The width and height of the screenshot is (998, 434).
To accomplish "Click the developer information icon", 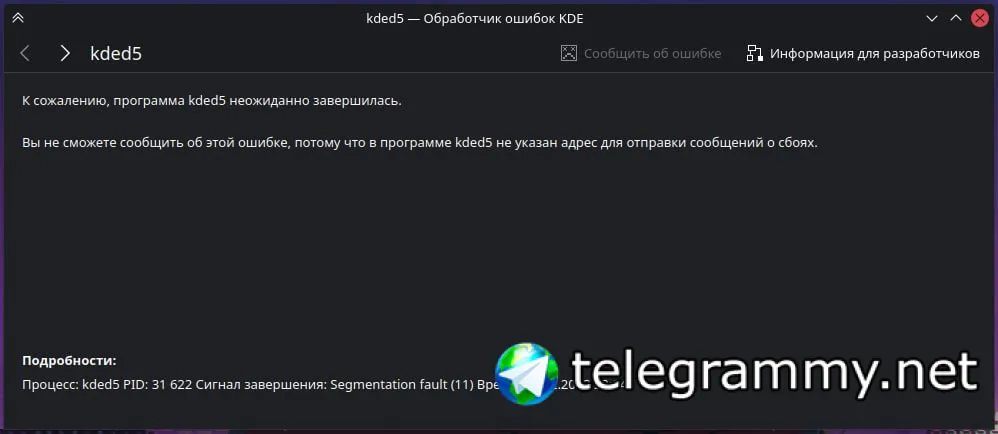I will point(755,53).
